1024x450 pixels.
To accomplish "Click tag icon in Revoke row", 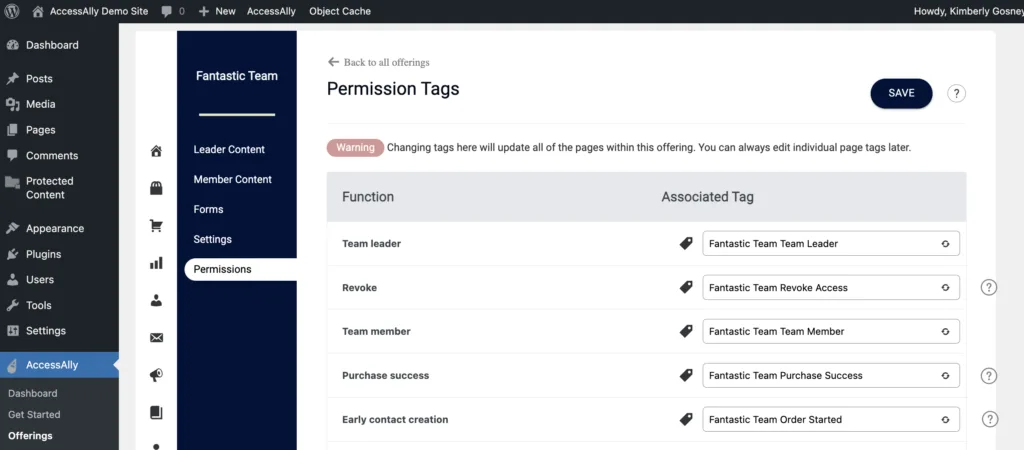I will click(686, 287).
